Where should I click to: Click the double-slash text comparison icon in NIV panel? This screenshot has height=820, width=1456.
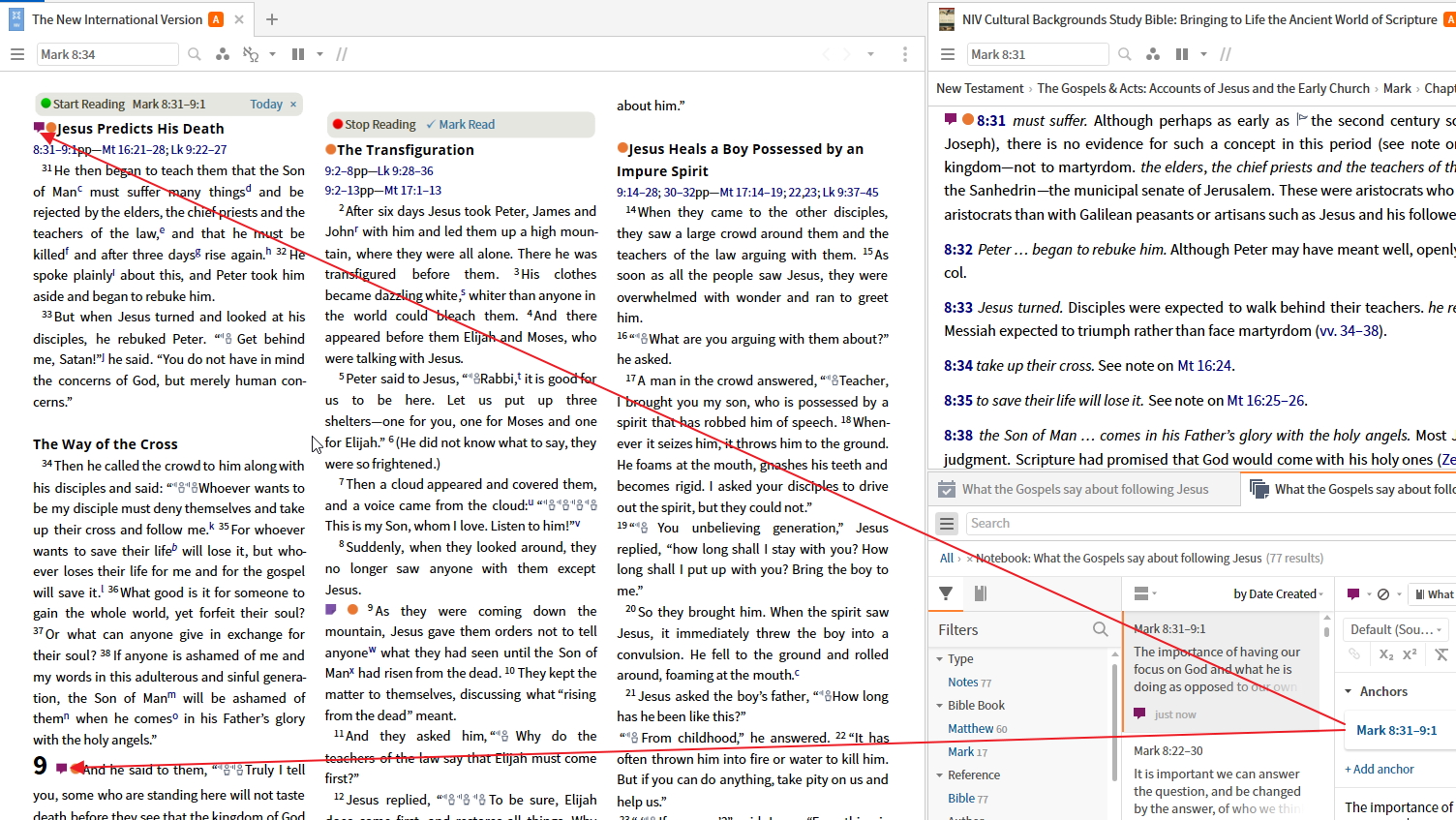pyautogui.click(x=342, y=54)
